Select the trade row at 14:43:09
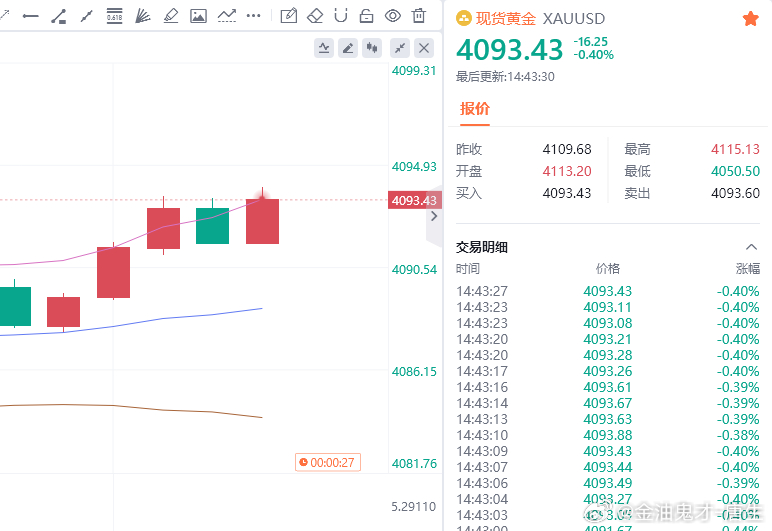 pyautogui.click(x=608, y=451)
